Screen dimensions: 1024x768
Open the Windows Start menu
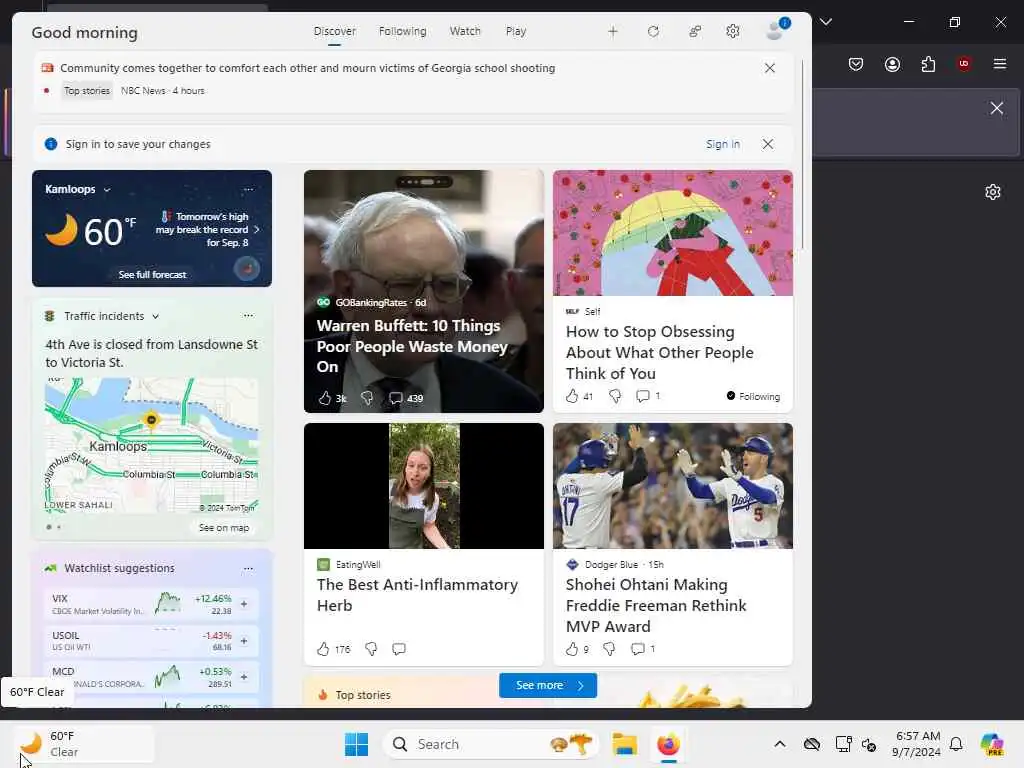(357, 744)
